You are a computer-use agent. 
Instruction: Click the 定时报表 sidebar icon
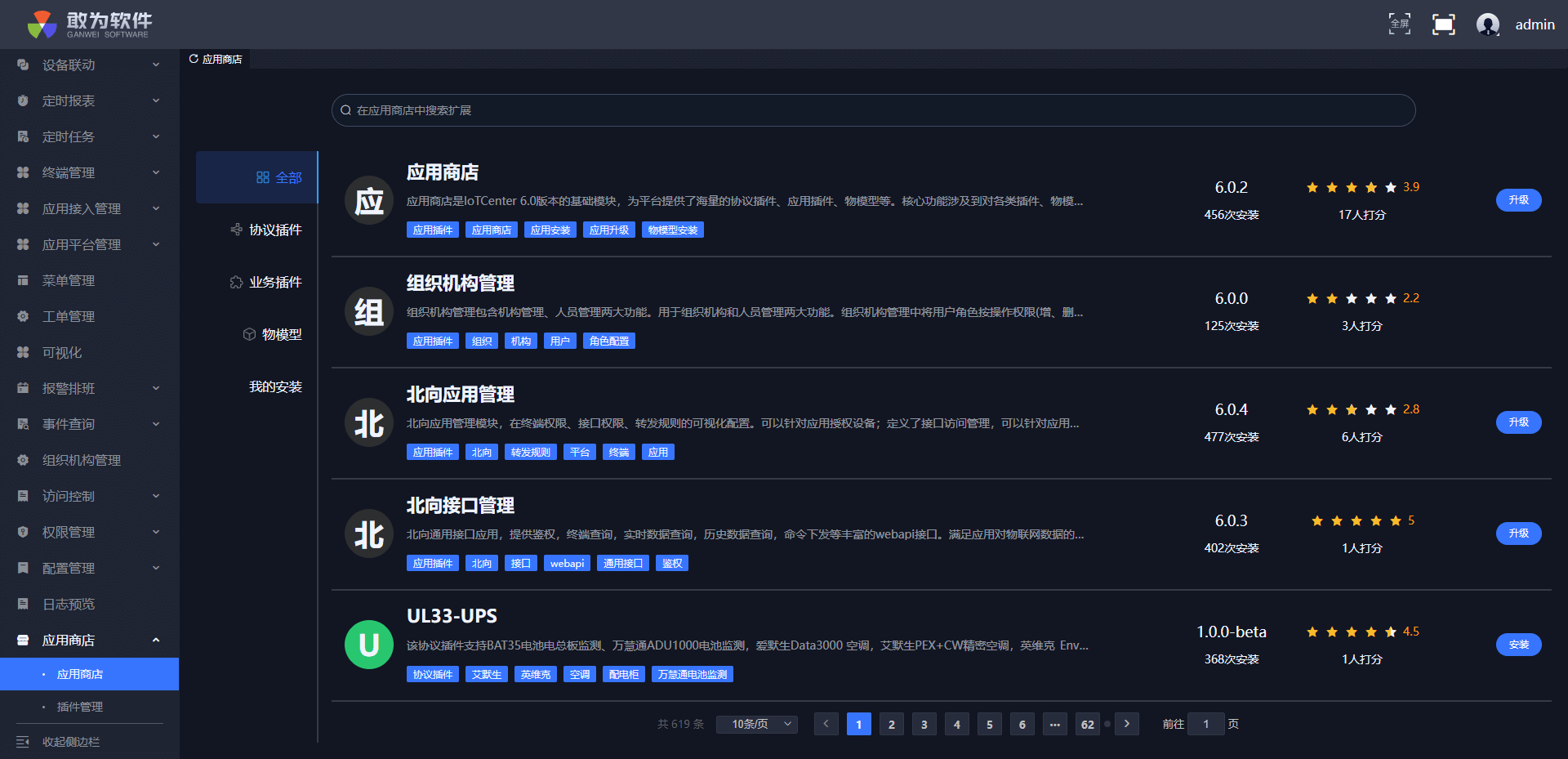coord(23,100)
